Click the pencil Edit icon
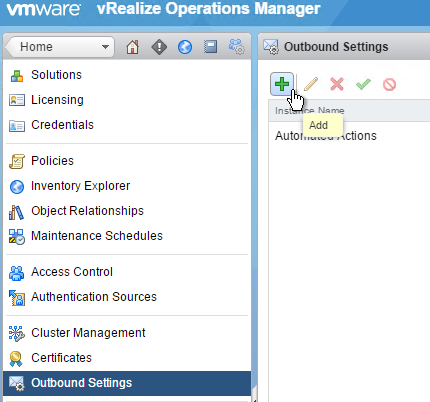The image size is (430, 402). coord(311,84)
